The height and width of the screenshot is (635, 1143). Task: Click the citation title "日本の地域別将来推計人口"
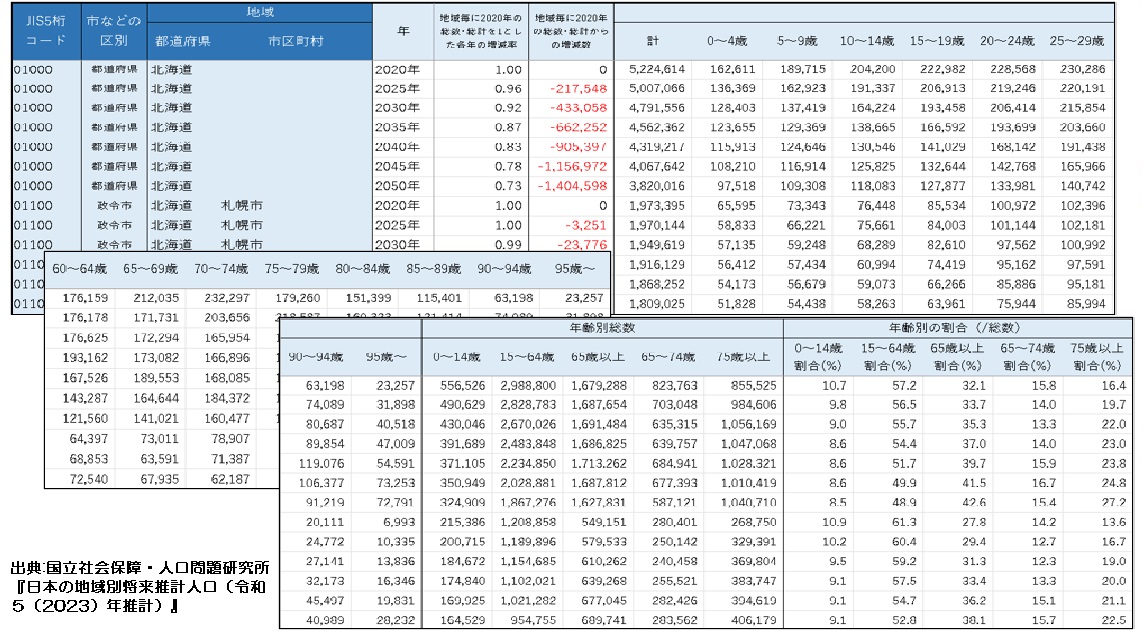tap(118, 587)
